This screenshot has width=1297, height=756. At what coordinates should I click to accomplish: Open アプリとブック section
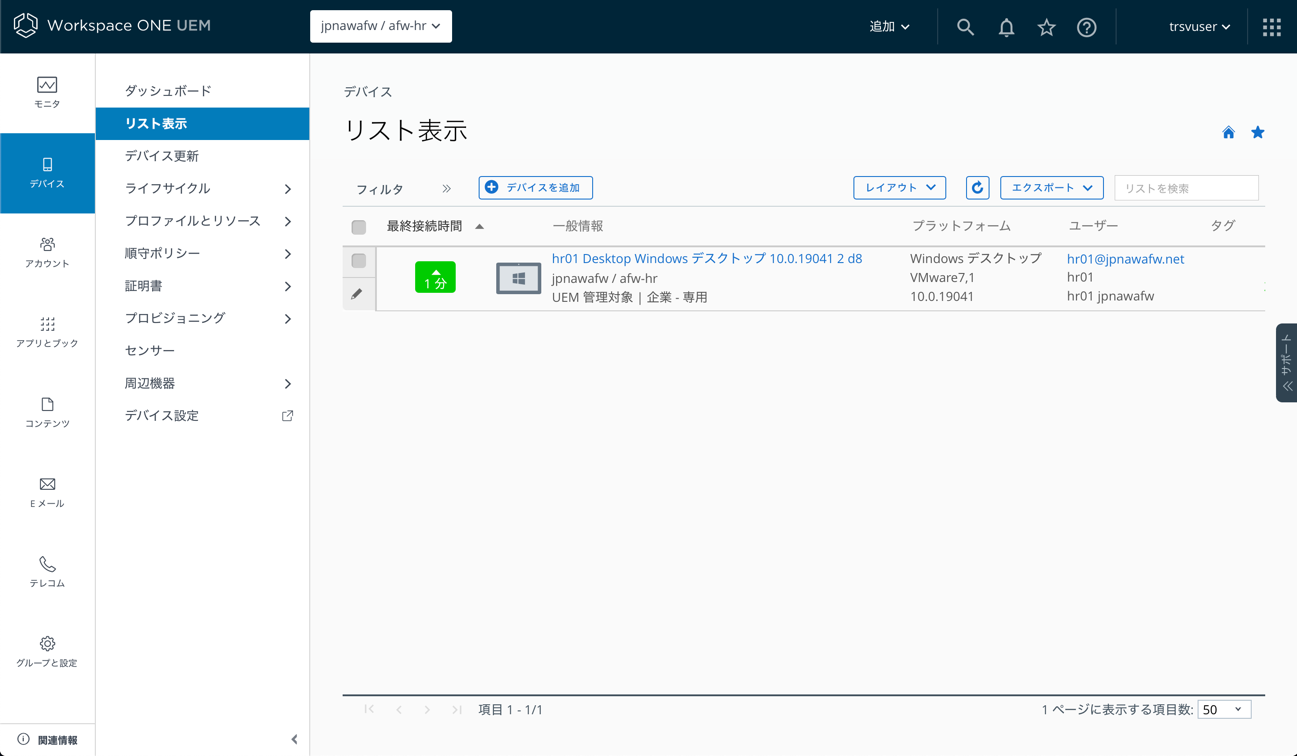pos(47,333)
